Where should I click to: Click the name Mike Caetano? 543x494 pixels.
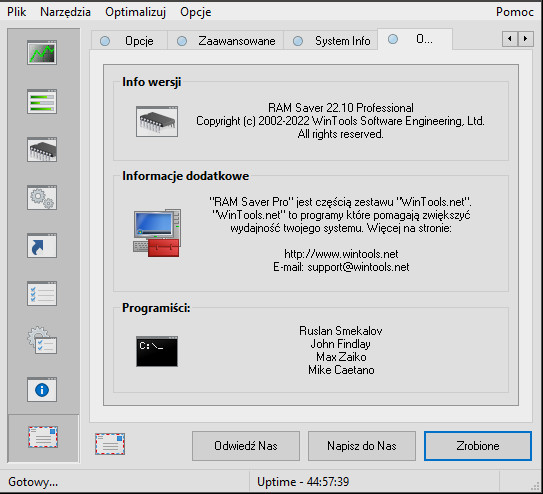341,370
